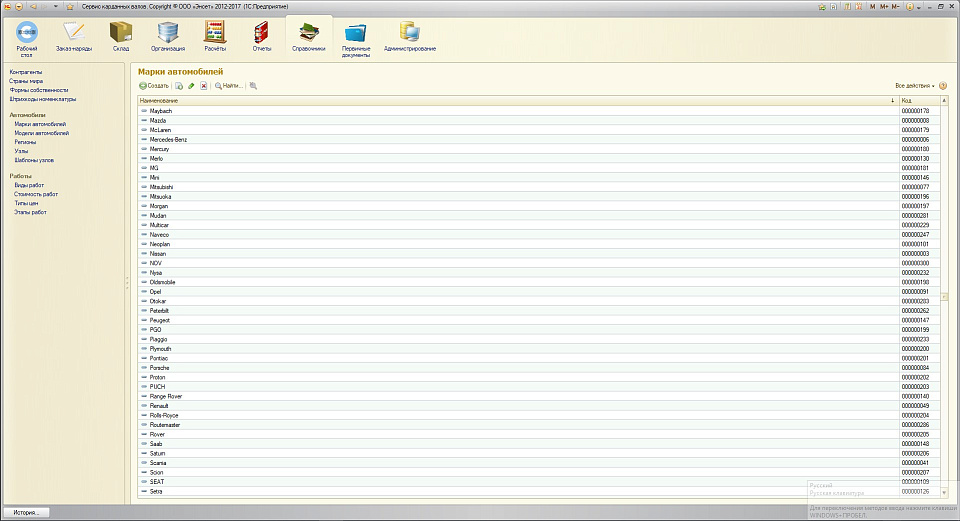The image size is (960, 521).
Task: Click the copy item toolbar icon
Action: tap(178, 86)
